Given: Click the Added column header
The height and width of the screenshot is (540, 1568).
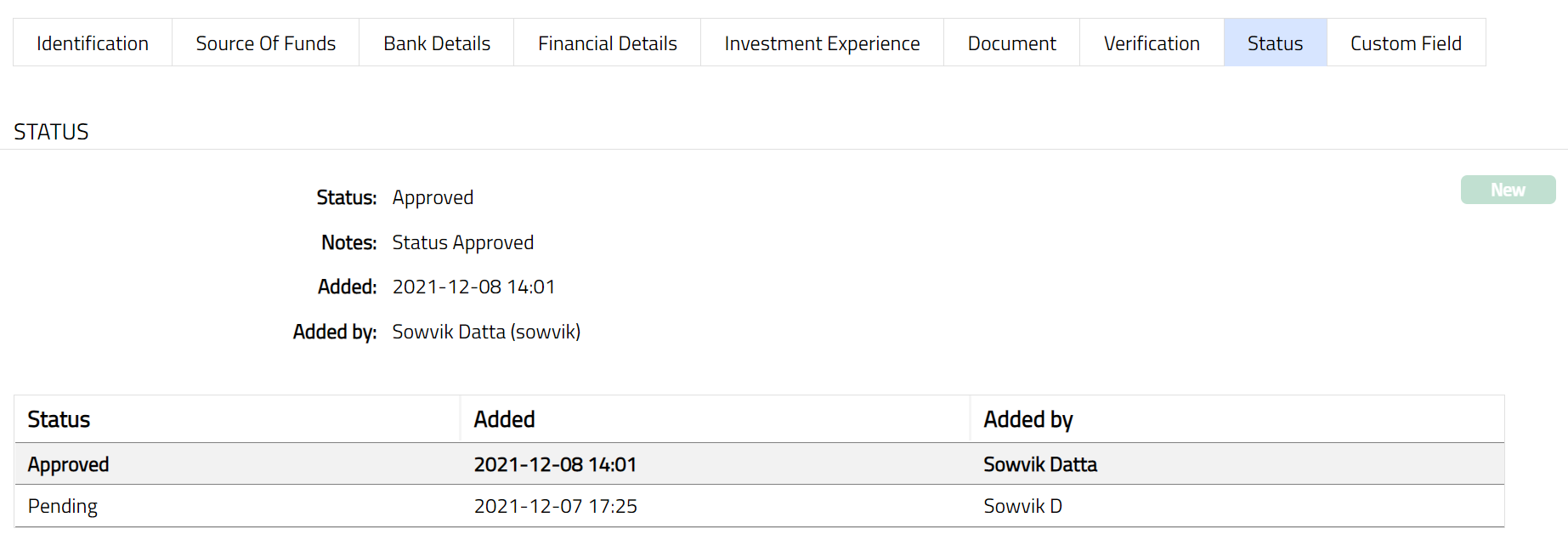Looking at the screenshot, I should coord(504,419).
